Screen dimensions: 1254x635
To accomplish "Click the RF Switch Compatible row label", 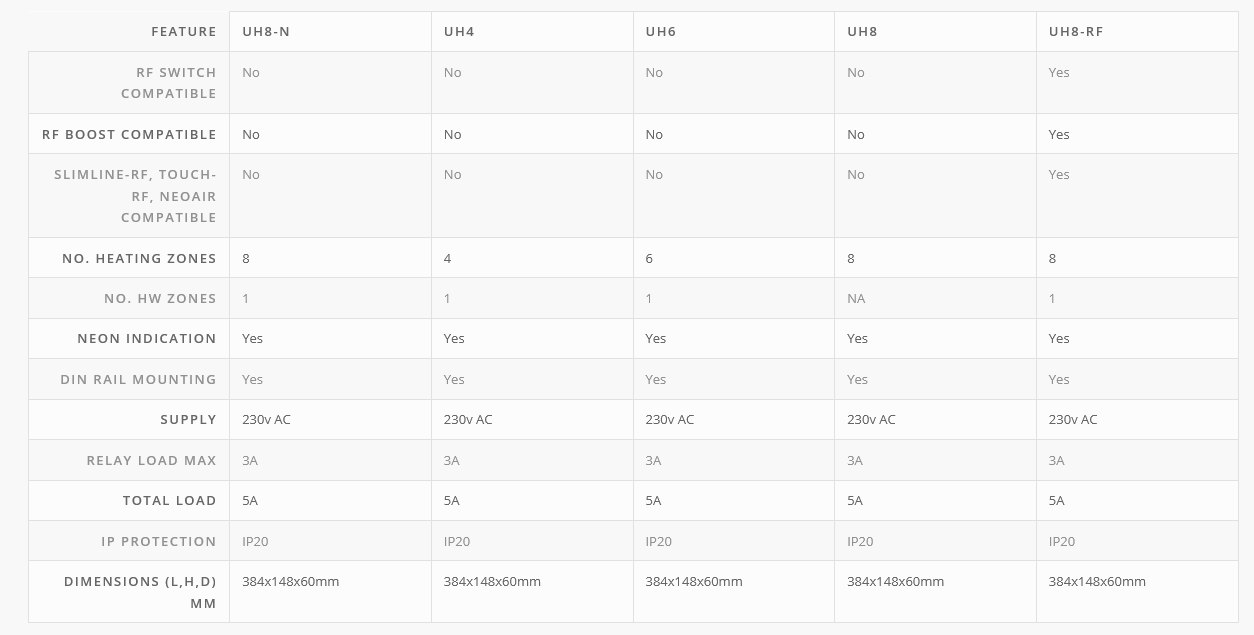I will [x=169, y=83].
